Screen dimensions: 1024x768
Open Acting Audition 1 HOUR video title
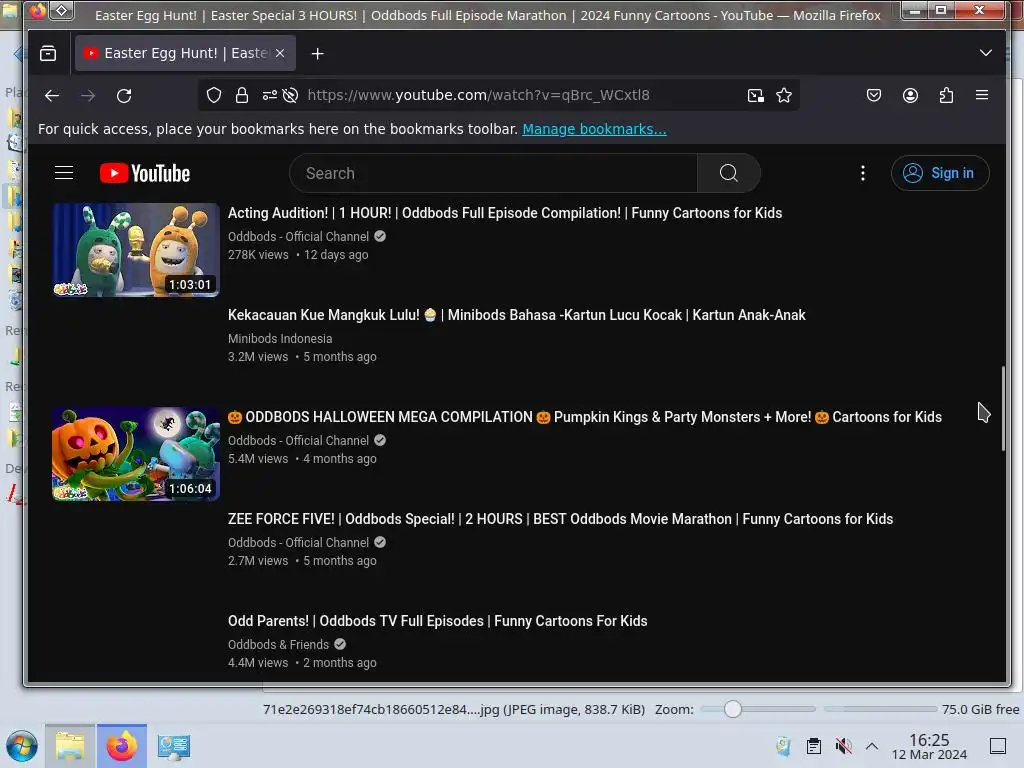(505, 213)
